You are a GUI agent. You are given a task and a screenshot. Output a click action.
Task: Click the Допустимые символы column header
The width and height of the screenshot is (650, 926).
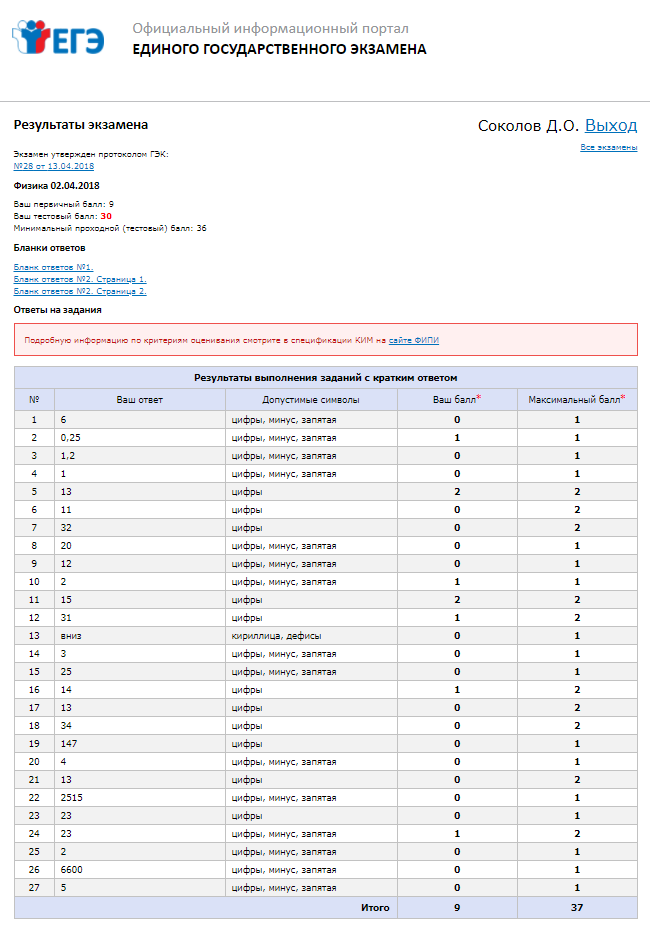coord(310,400)
